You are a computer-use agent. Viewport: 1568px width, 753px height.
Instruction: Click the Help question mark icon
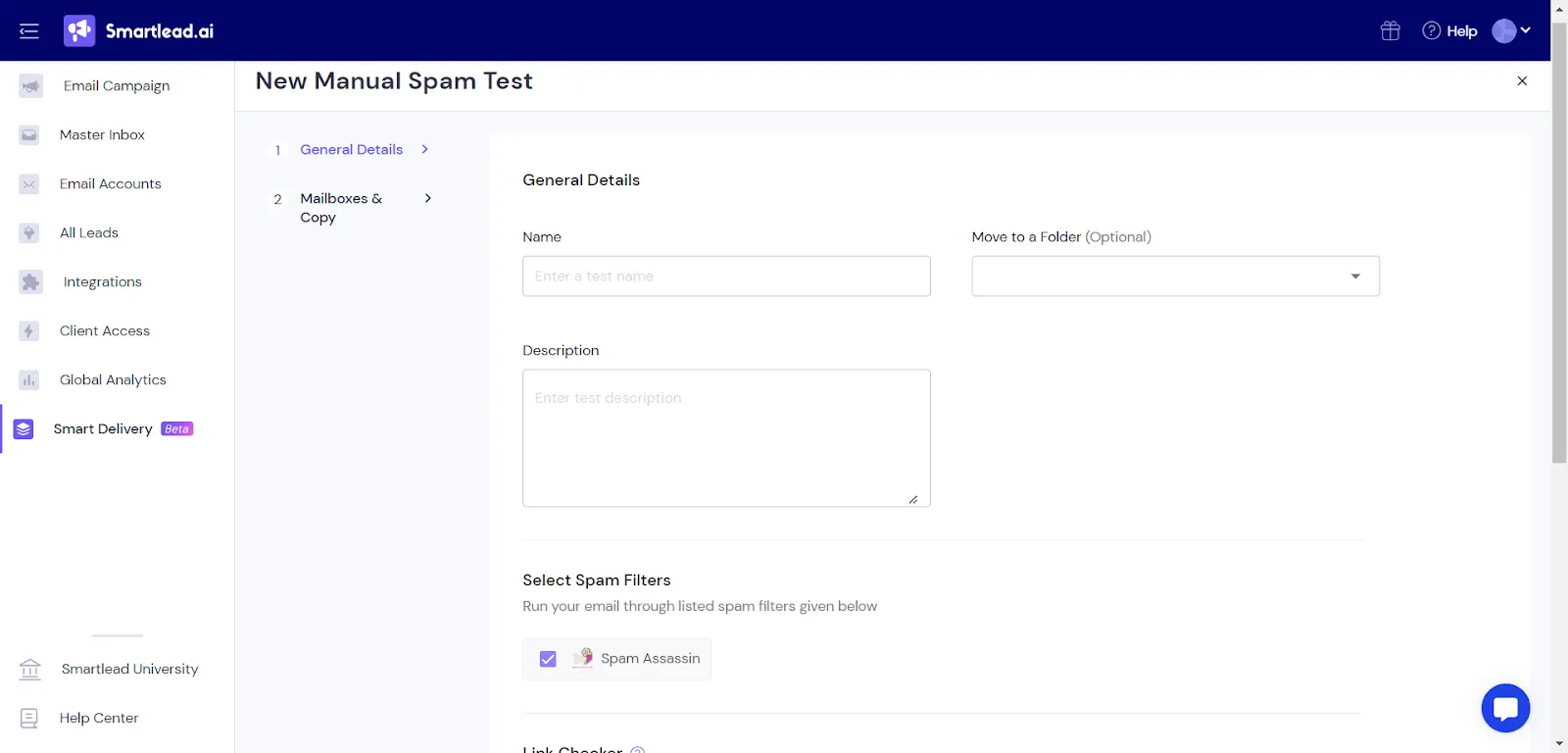click(1431, 31)
